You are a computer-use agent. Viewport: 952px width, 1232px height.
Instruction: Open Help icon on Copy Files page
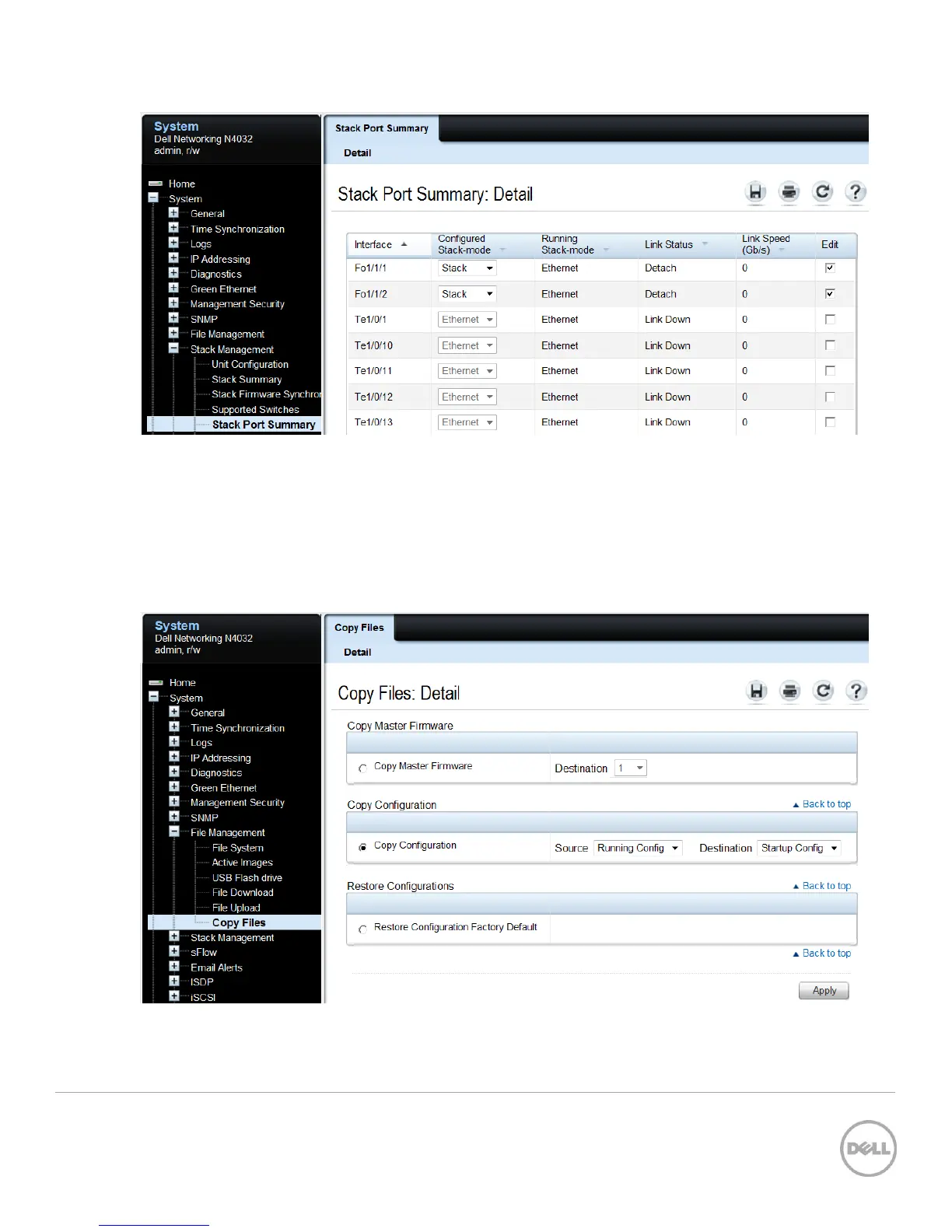pos(856,691)
